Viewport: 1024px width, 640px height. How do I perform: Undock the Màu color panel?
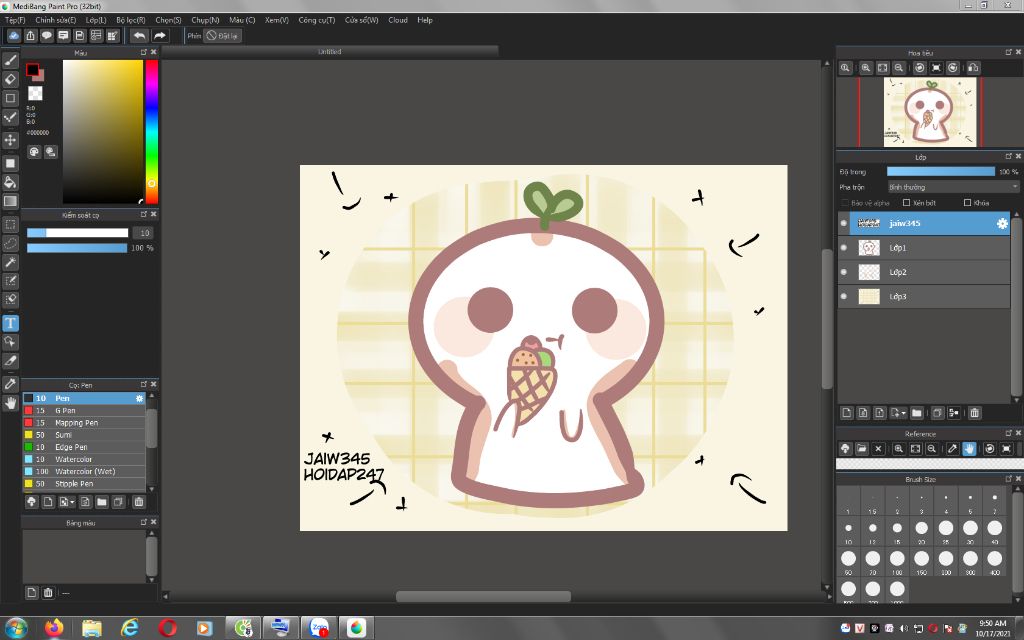tap(144, 52)
